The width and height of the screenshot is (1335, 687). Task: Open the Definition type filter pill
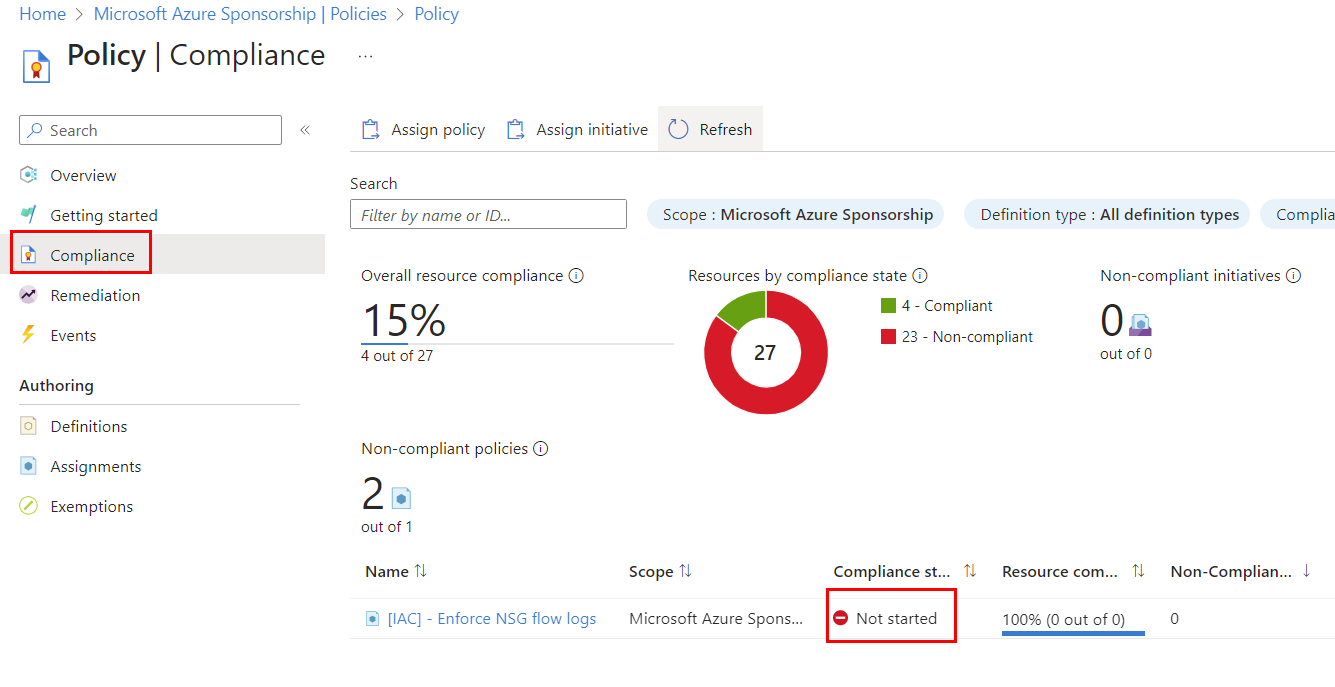coord(1106,214)
